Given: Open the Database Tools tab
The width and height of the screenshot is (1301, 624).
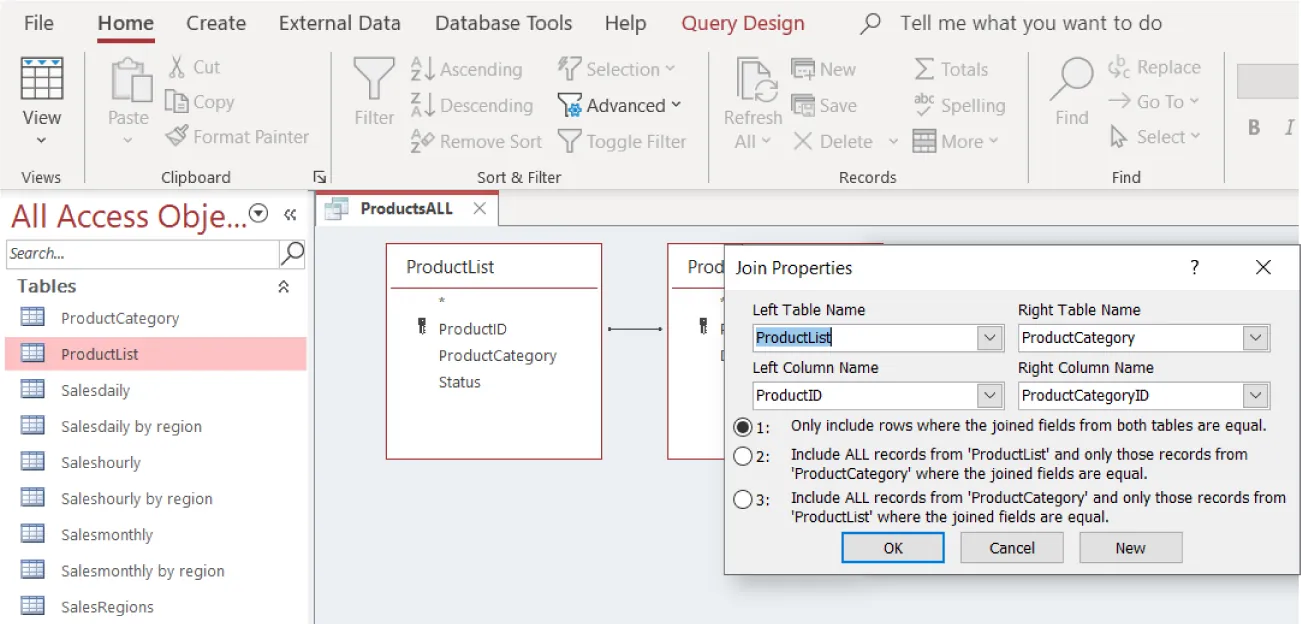Looking at the screenshot, I should point(503,22).
